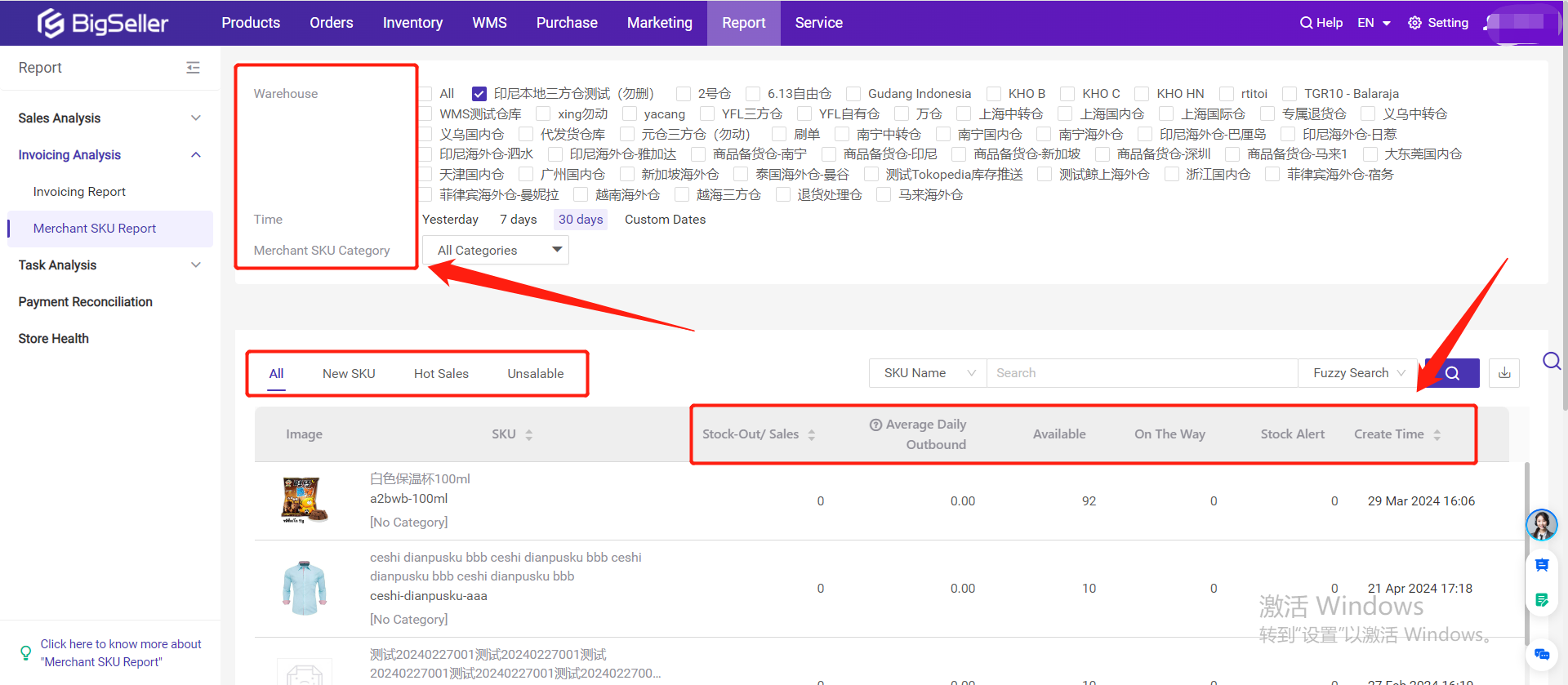Open the Setting gear icon
Screen dimensions: 1568x685
[x=1414, y=23]
